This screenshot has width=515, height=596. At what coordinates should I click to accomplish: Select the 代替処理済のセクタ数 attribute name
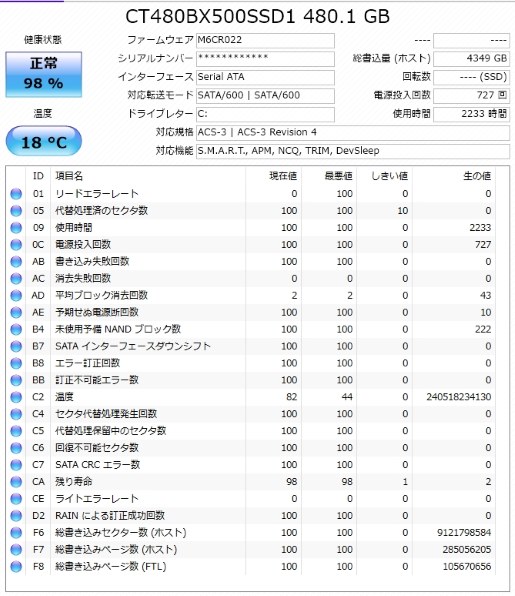coord(101,211)
